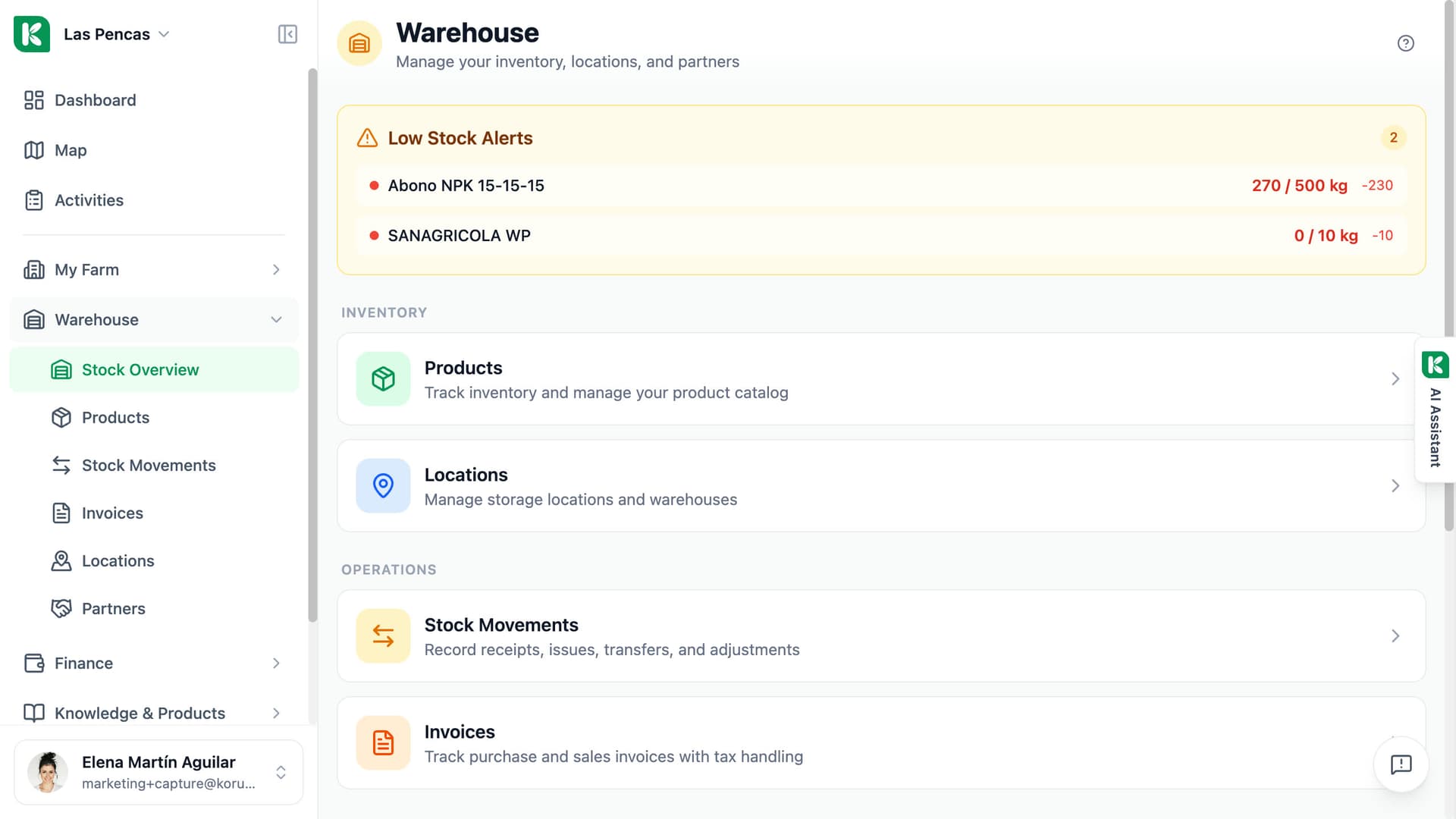Open Map from the sidebar

(x=154, y=150)
